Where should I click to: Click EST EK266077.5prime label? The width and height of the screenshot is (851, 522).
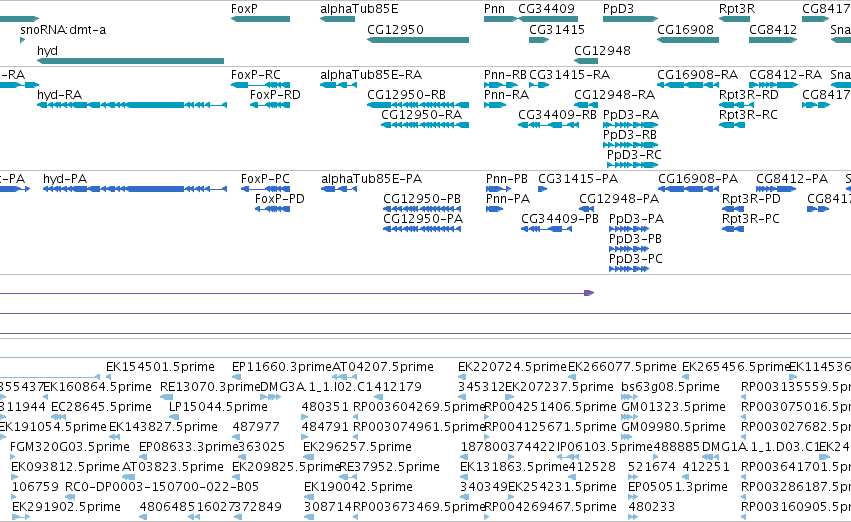pyautogui.click(x=623, y=367)
